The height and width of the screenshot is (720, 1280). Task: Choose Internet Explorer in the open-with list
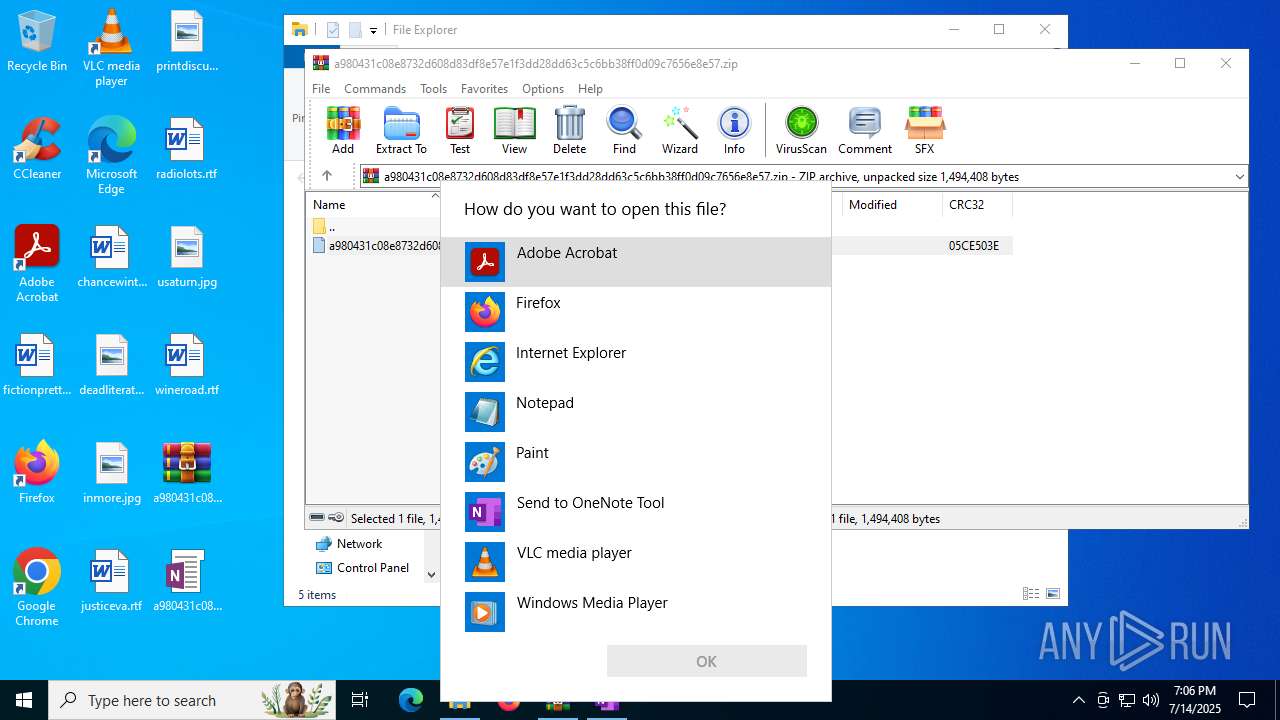click(636, 362)
